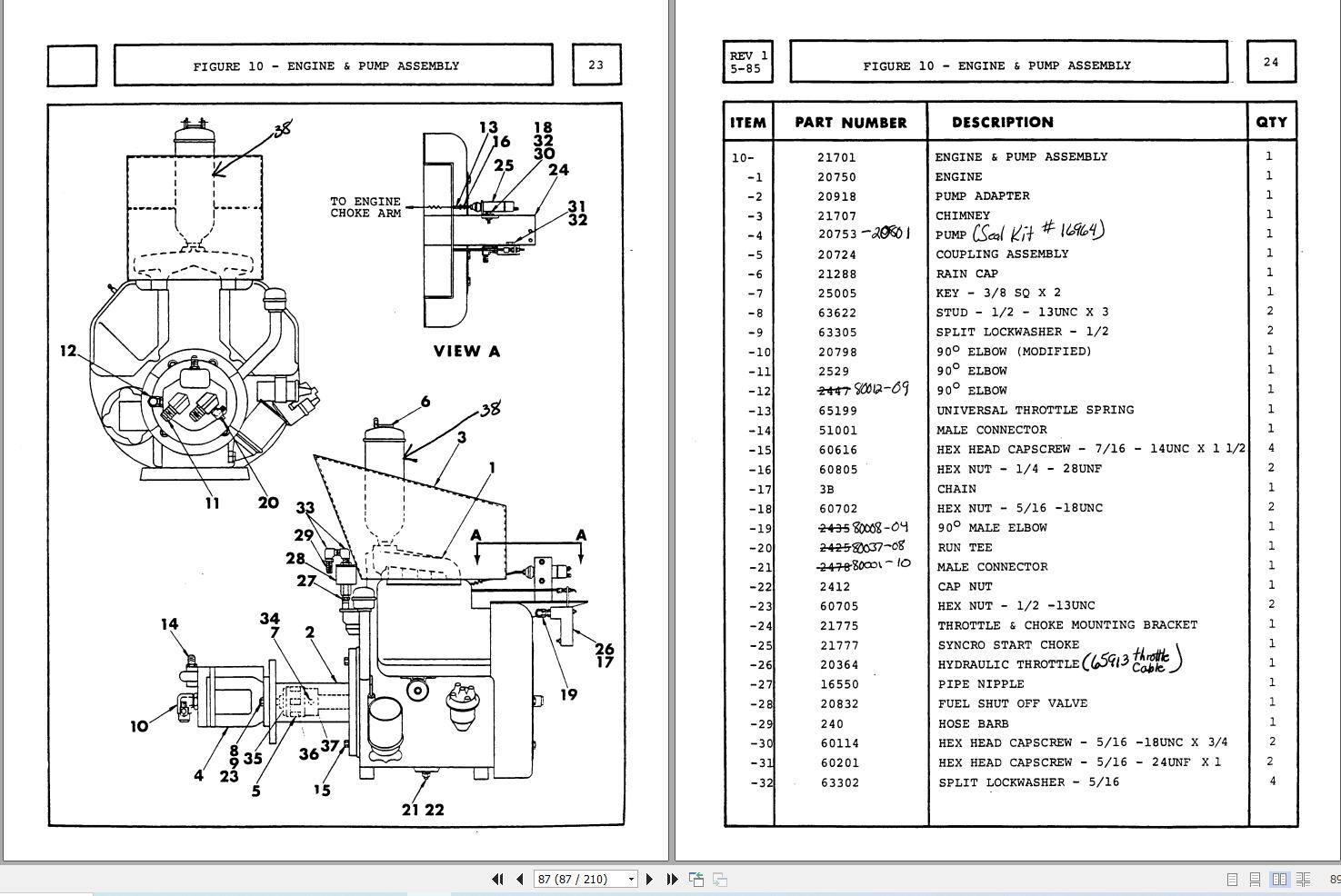Click page number 23 box

pyautogui.click(x=595, y=65)
